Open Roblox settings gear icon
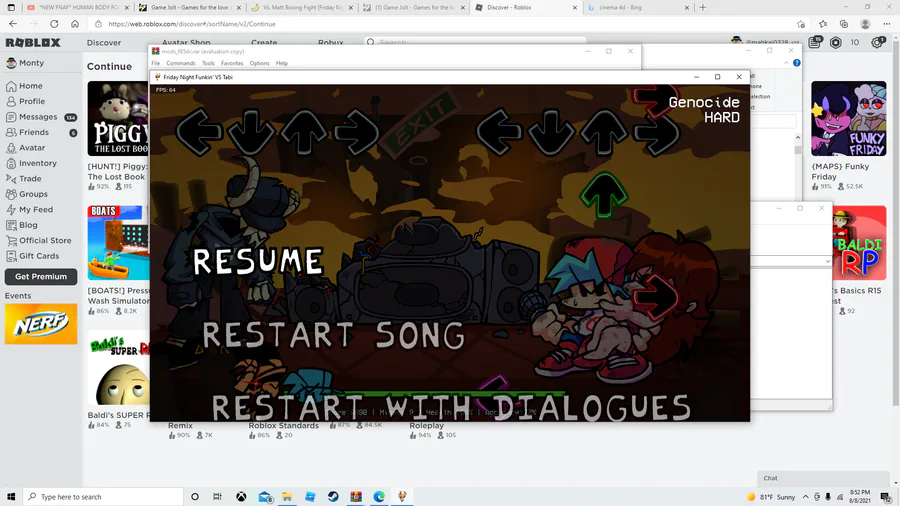This screenshot has width=900, height=506. [x=878, y=42]
